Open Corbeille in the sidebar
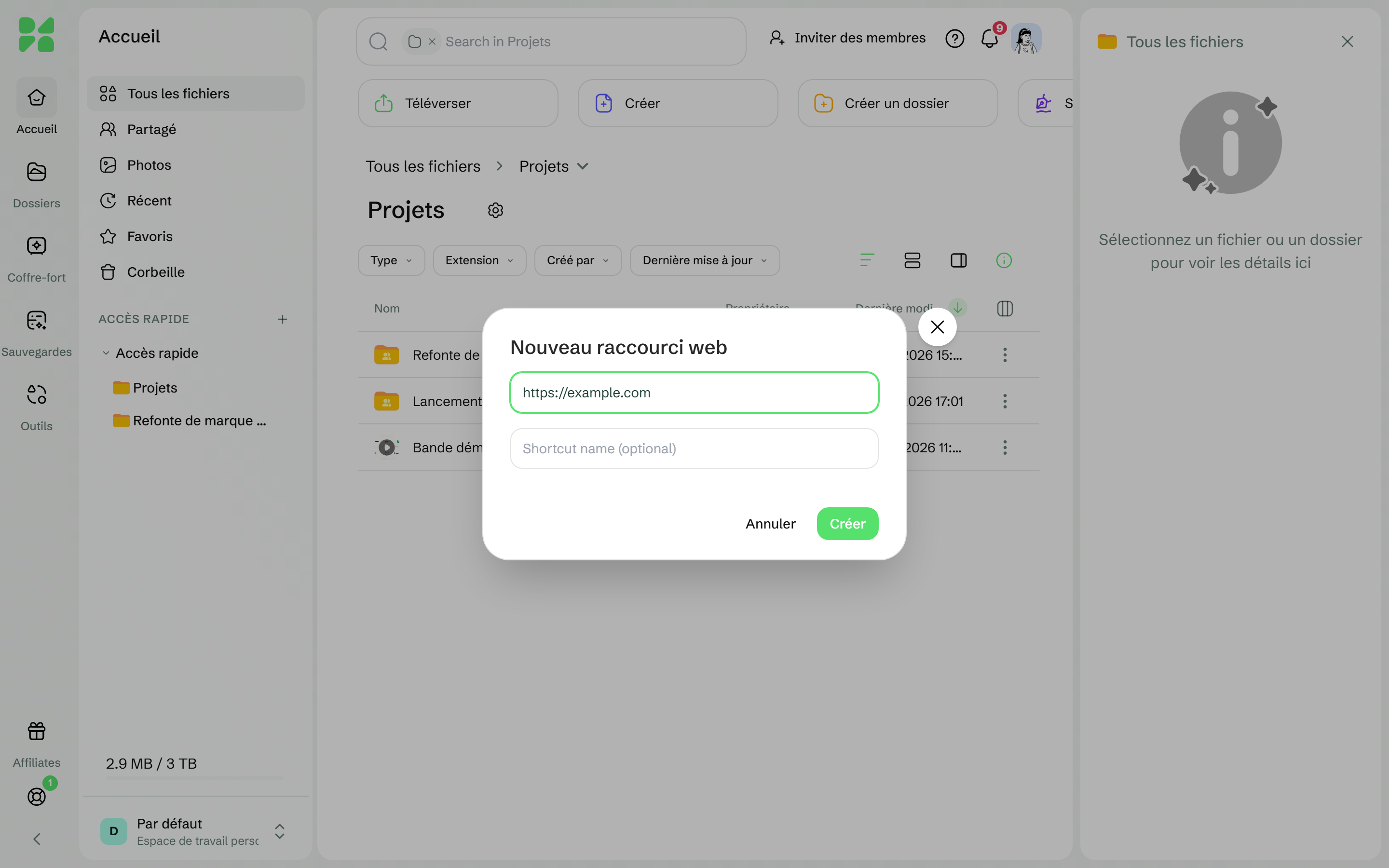The height and width of the screenshot is (868, 1389). (x=195, y=272)
